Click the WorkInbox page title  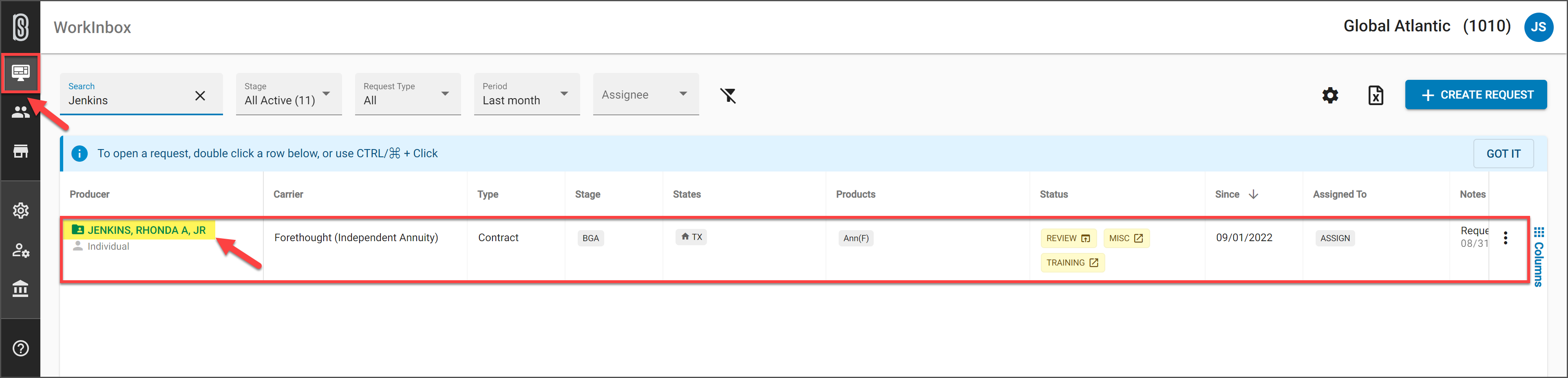pyautogui.click(x=93, y=27)
